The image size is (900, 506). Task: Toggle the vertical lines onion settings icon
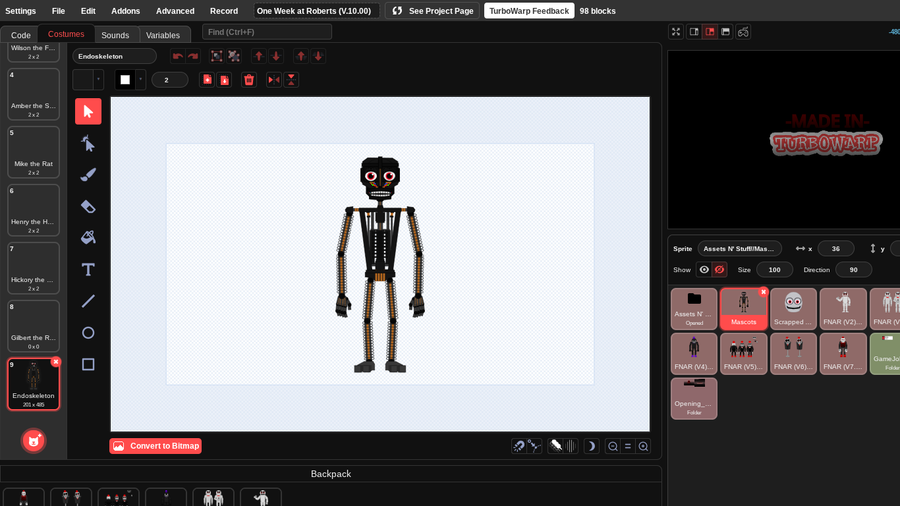tap(571, 446)
